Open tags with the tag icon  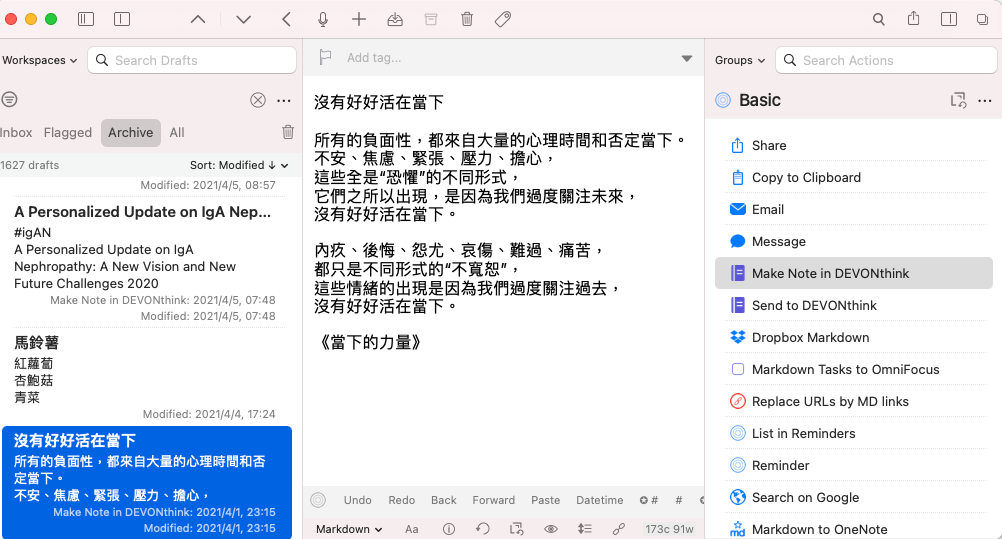click(x=503, y=19)
